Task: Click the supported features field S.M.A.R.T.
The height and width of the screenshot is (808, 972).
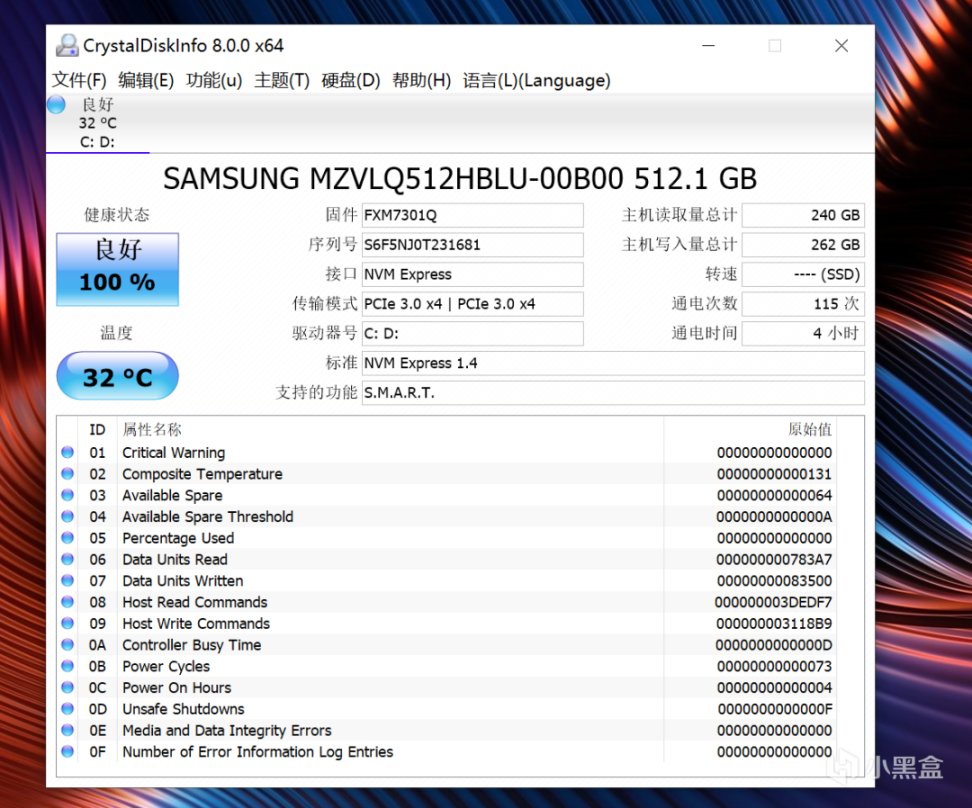Action: coord(613,393)
